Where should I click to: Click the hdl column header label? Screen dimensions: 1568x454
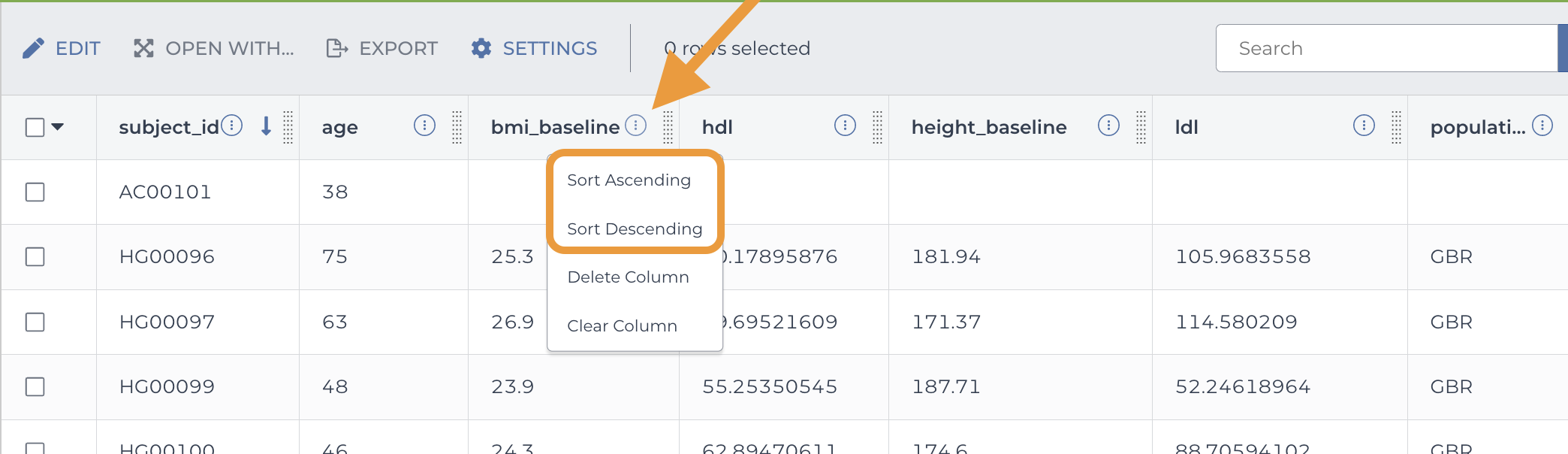click(x=717, y=127)
